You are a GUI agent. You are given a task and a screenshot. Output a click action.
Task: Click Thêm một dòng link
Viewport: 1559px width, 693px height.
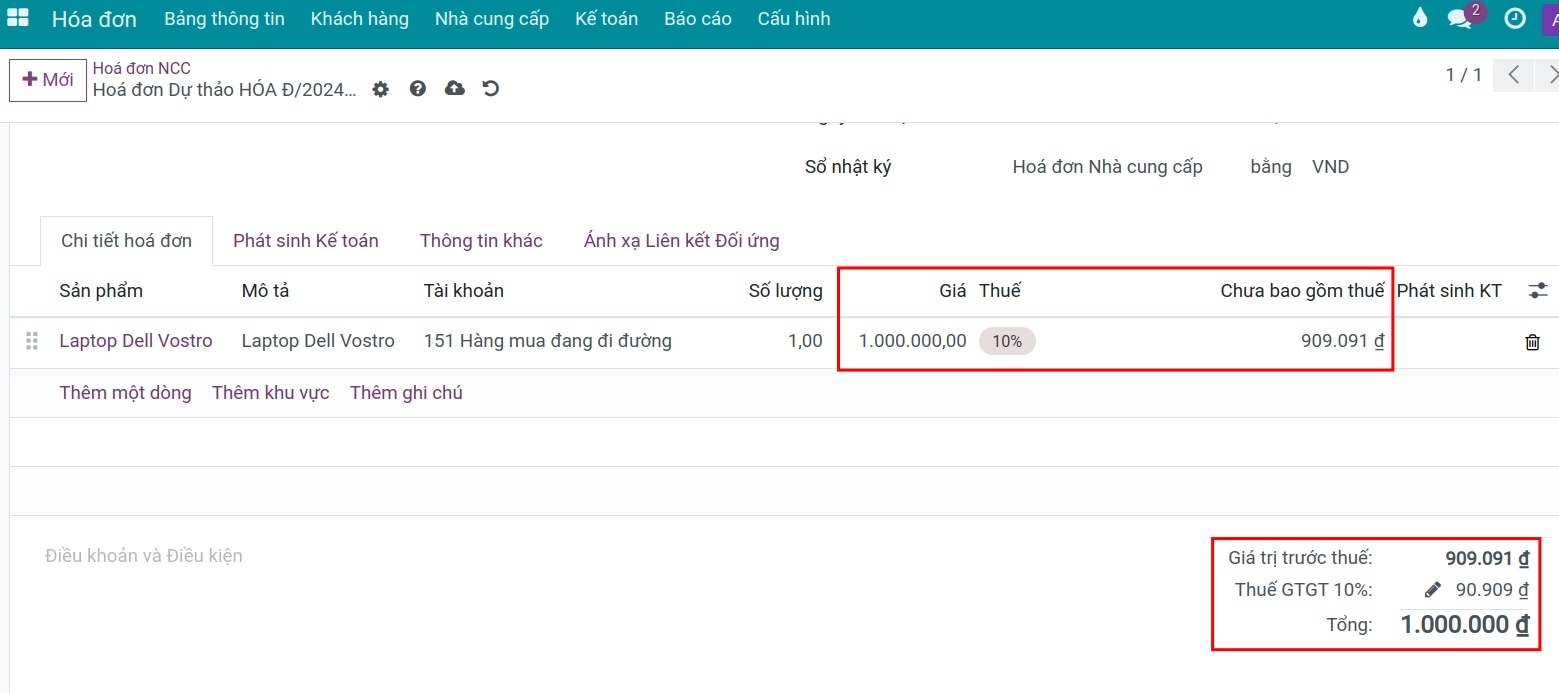point(125,393)
